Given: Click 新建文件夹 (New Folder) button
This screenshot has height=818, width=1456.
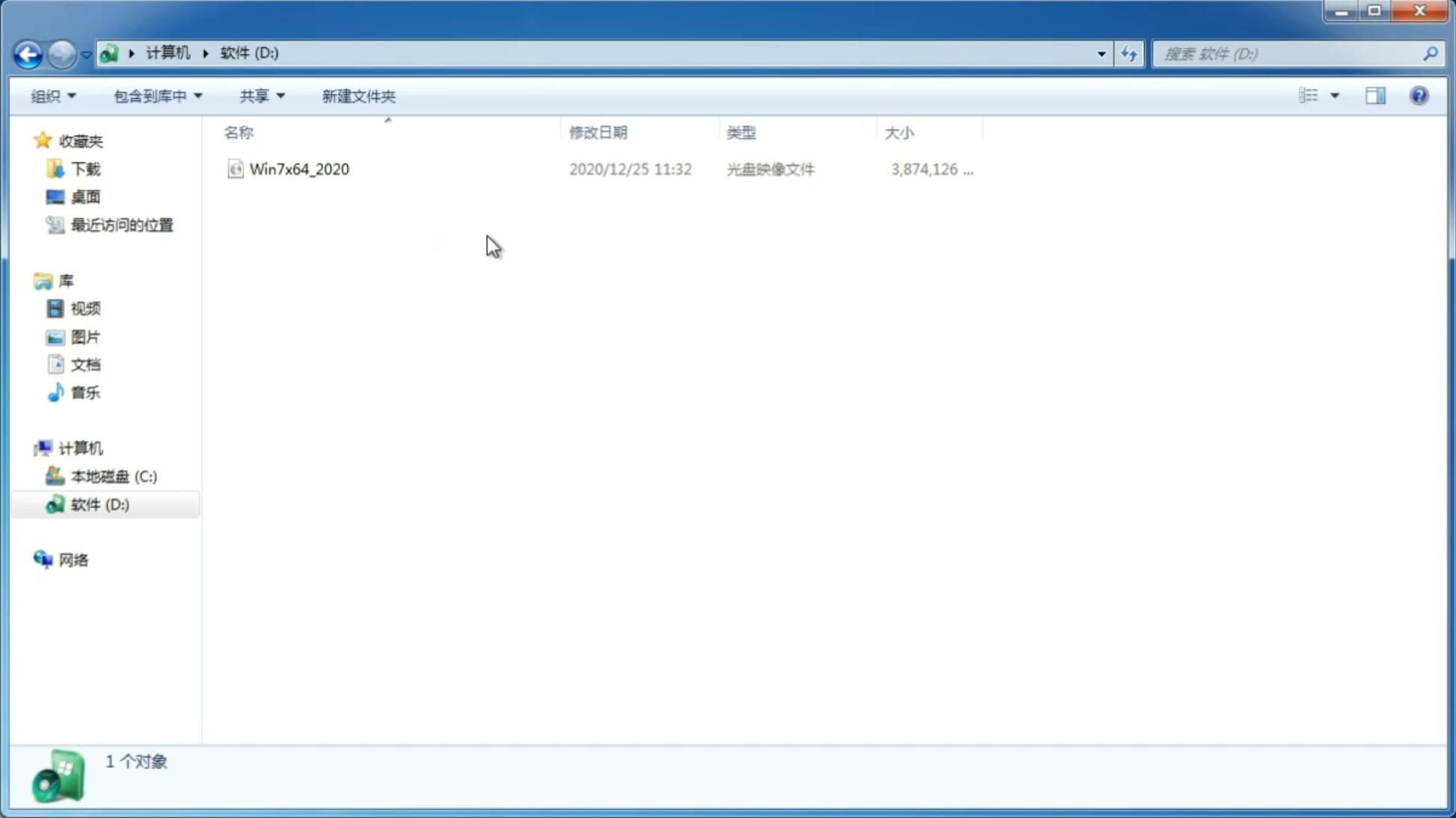Looking at the screenshot, I should pyautogui.click(x=359, y=95).
